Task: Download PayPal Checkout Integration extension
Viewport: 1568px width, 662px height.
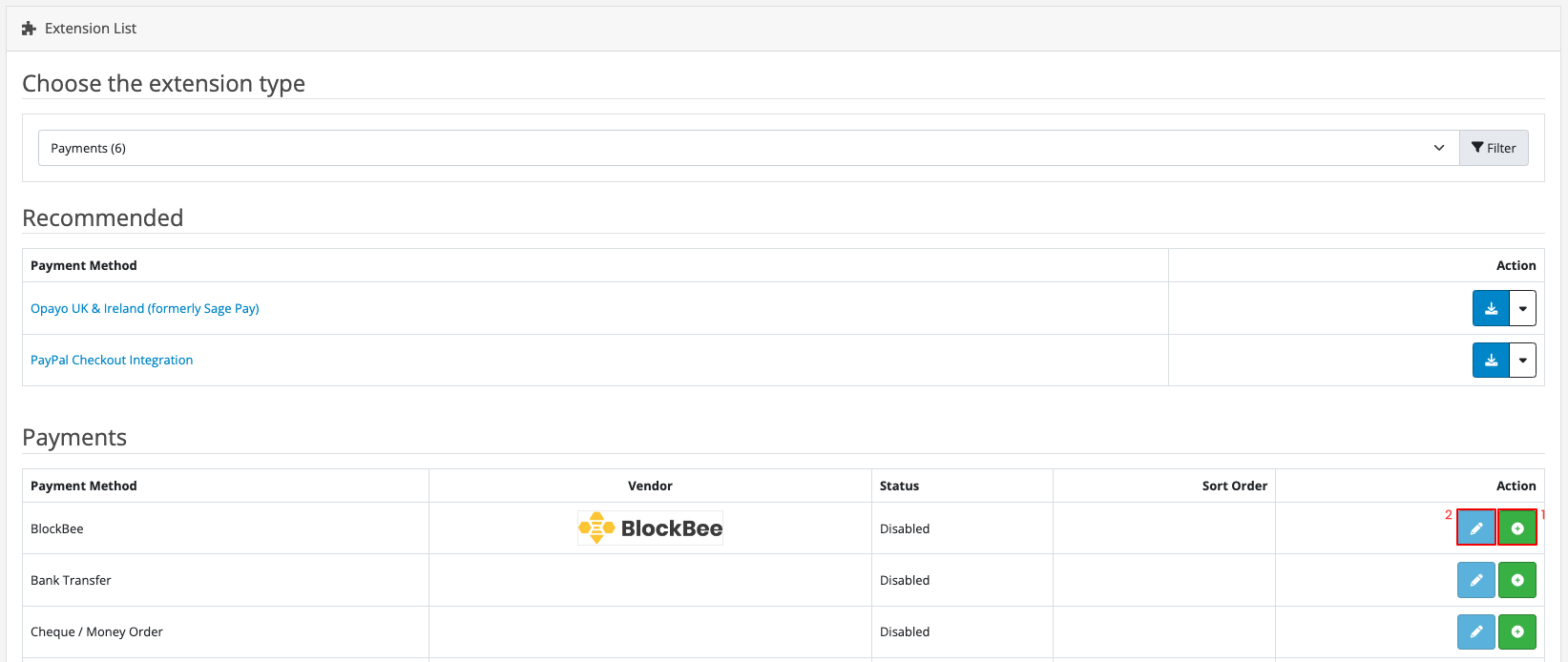Action: [1491, 360]
